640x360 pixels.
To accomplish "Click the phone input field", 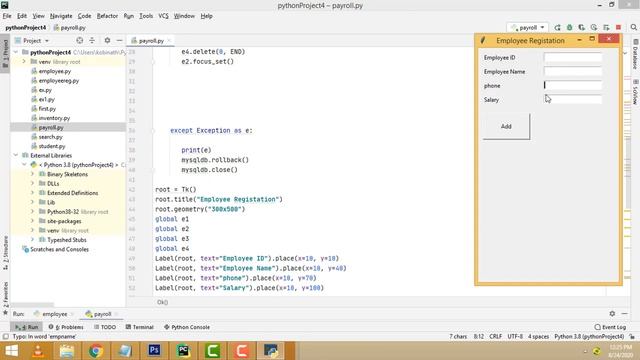I will click(573, 85).
